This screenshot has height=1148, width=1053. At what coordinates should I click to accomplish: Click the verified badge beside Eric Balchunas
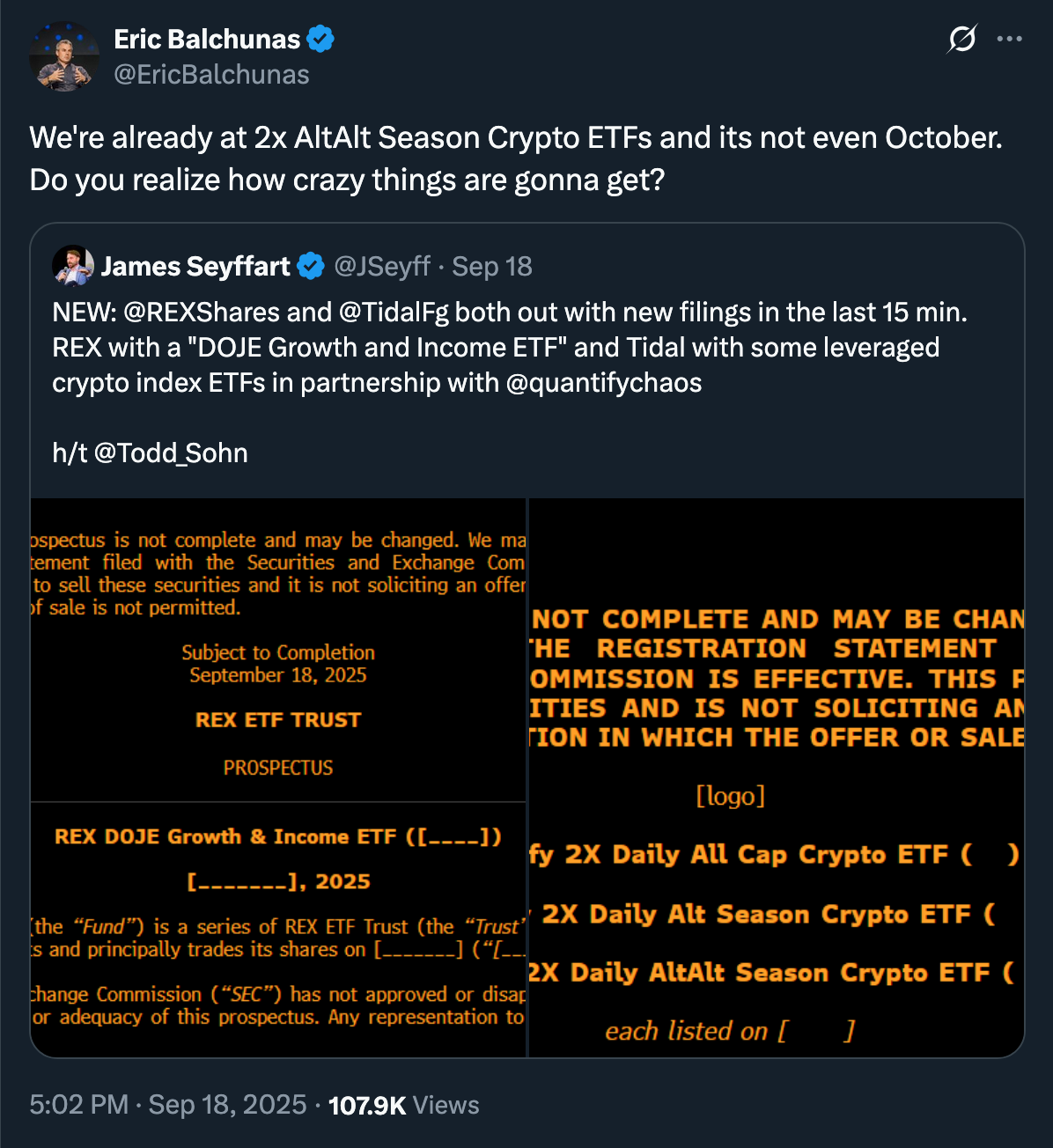click(x=320, y=39)
